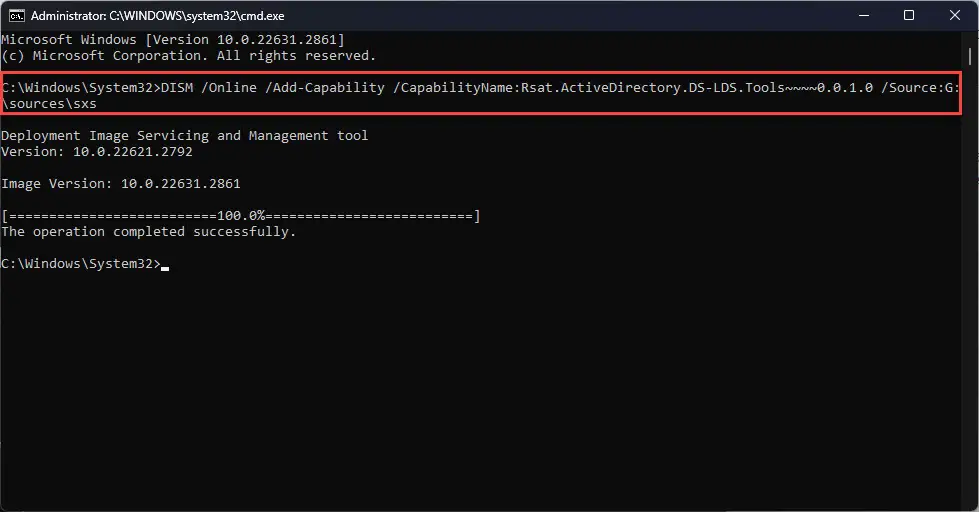Click the Administrator cmd.exe title bar text
This screenshot has height=512, width=979.
[157, 16]
